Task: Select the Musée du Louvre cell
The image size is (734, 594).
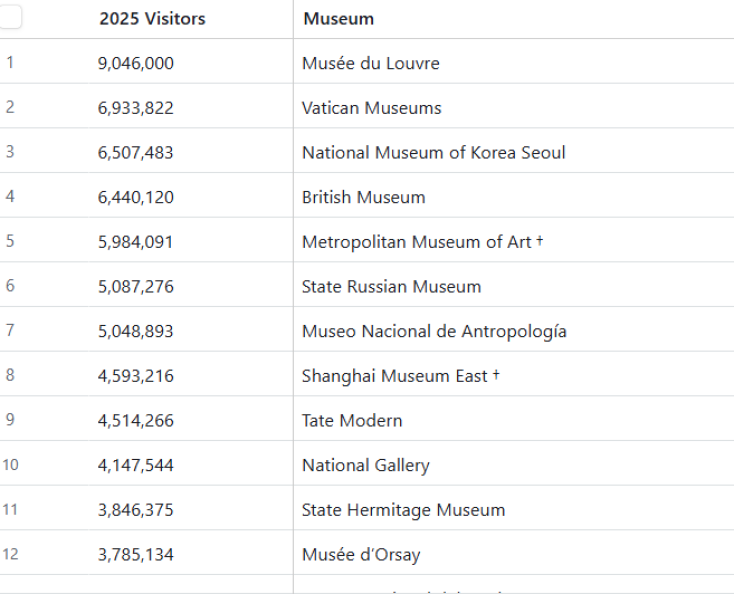Action: click(371, 63)
